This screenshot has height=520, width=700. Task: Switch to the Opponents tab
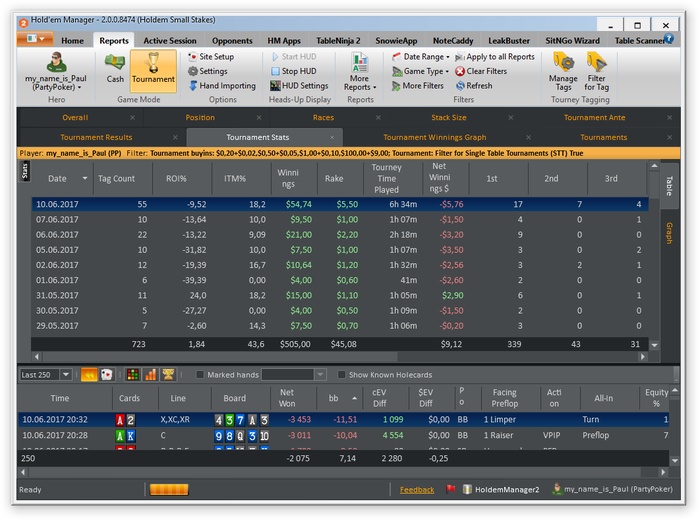(232, 41)
